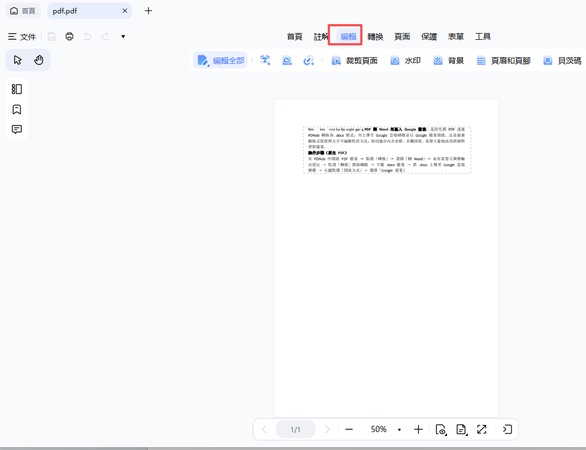Activate the hand pan tool

click(x=38, y=60)
